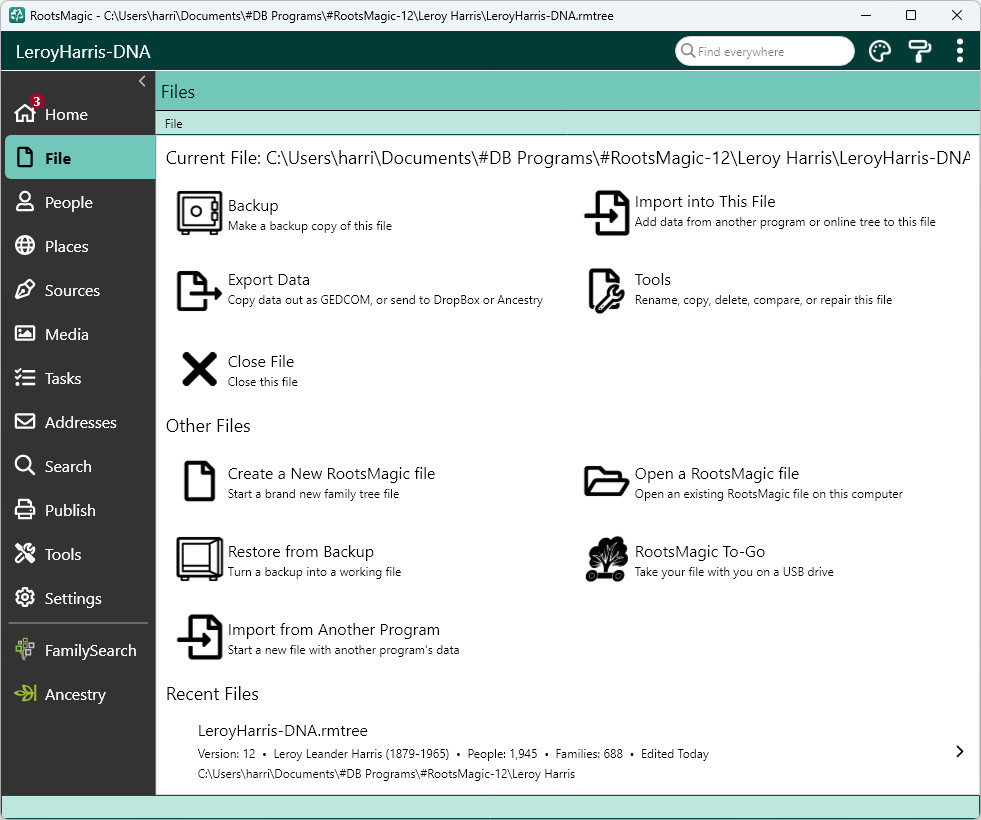The width and height of the screenshot is (981, 820).
Task: Click the Export Data arrow-out icon
Action: click(x=199, y=291)
